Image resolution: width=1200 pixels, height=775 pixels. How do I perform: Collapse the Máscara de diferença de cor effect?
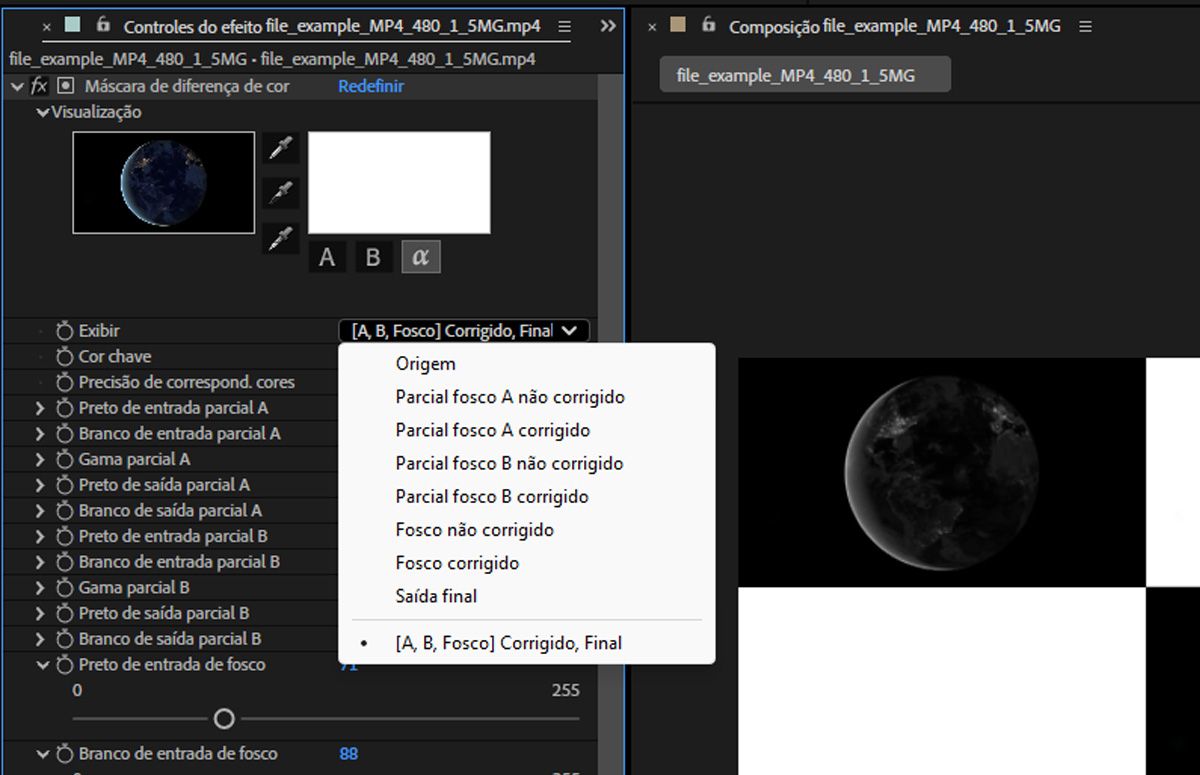[x=17, y=86]
